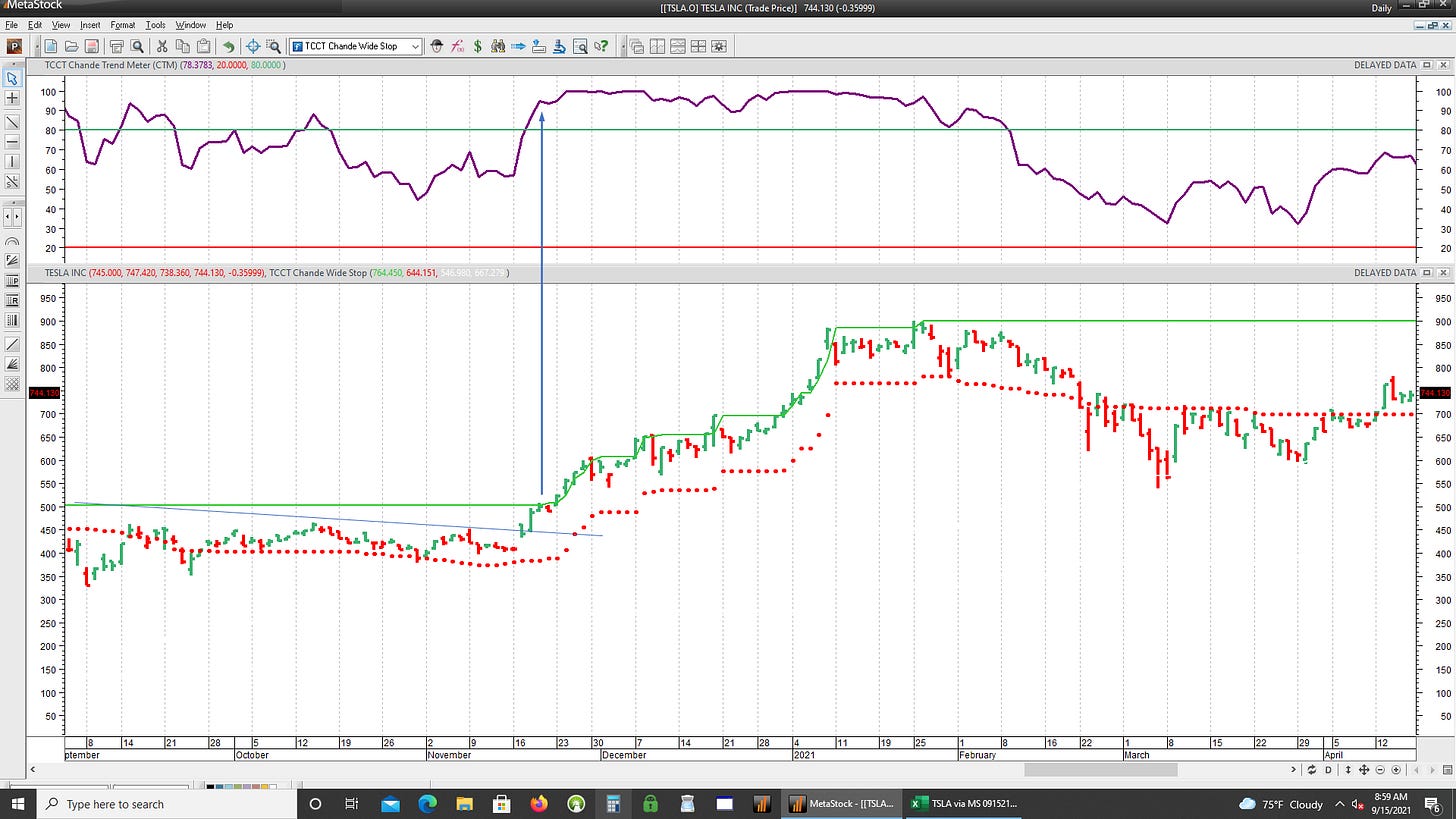Screen dimensions: 1456x819
Task: Open the Expert Advisor hat icon
Action: click(436, 46)
